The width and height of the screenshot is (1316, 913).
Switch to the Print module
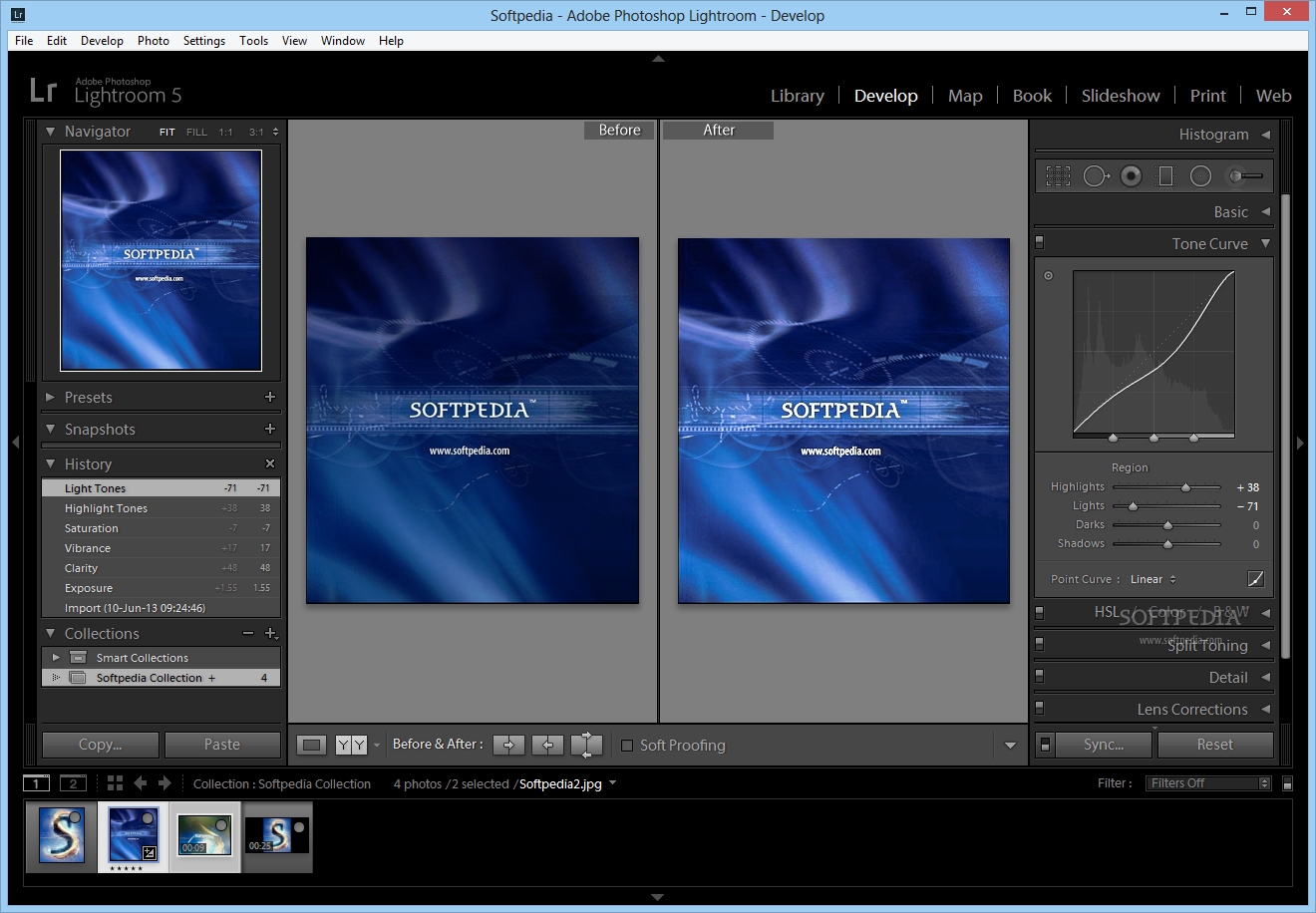[x=1207, y=96]
